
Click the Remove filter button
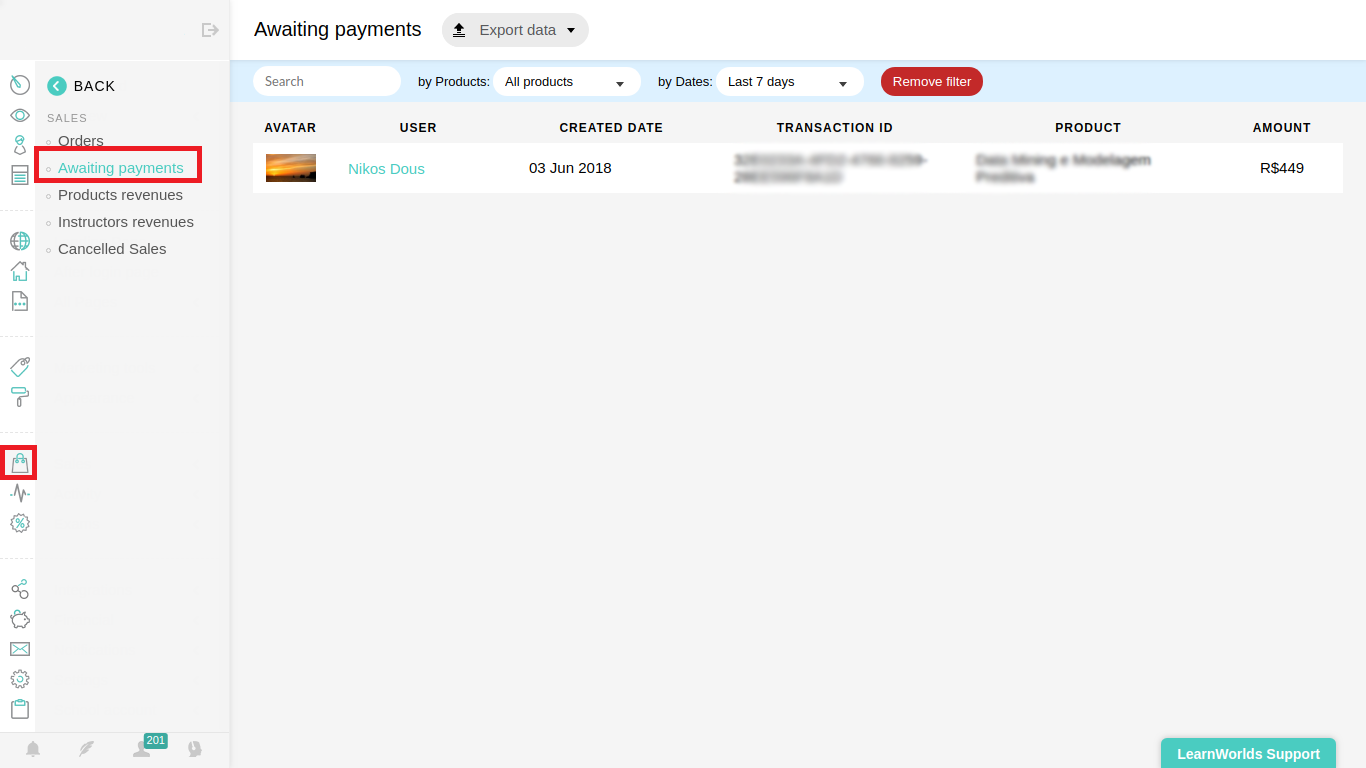point(931,81)
